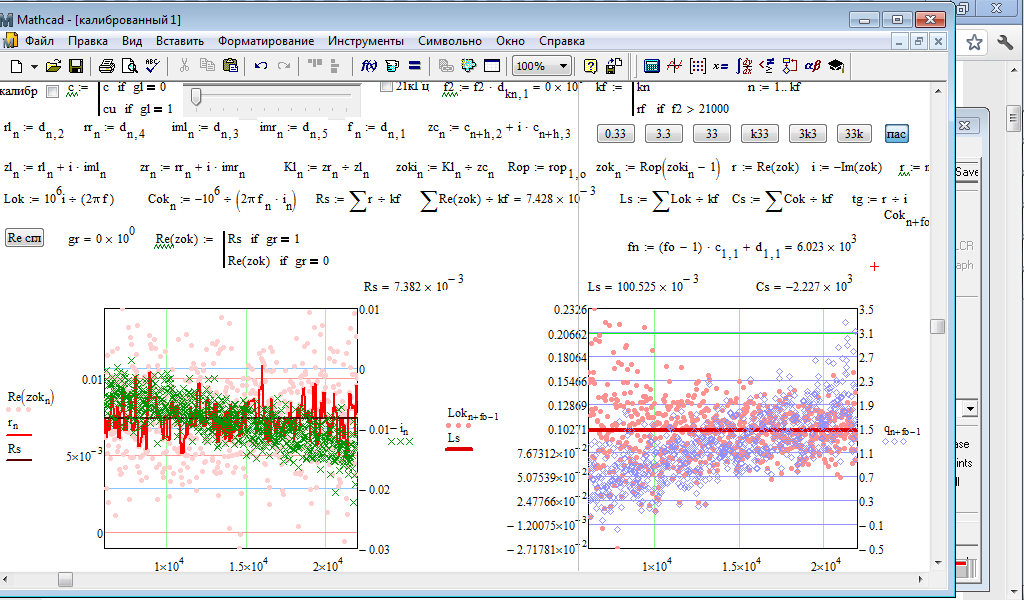Viewport: 1024px width, 600px height.
Task: Select the Rs = 7.382 × 10⁻³ result
Action: (x=415, y=285)
